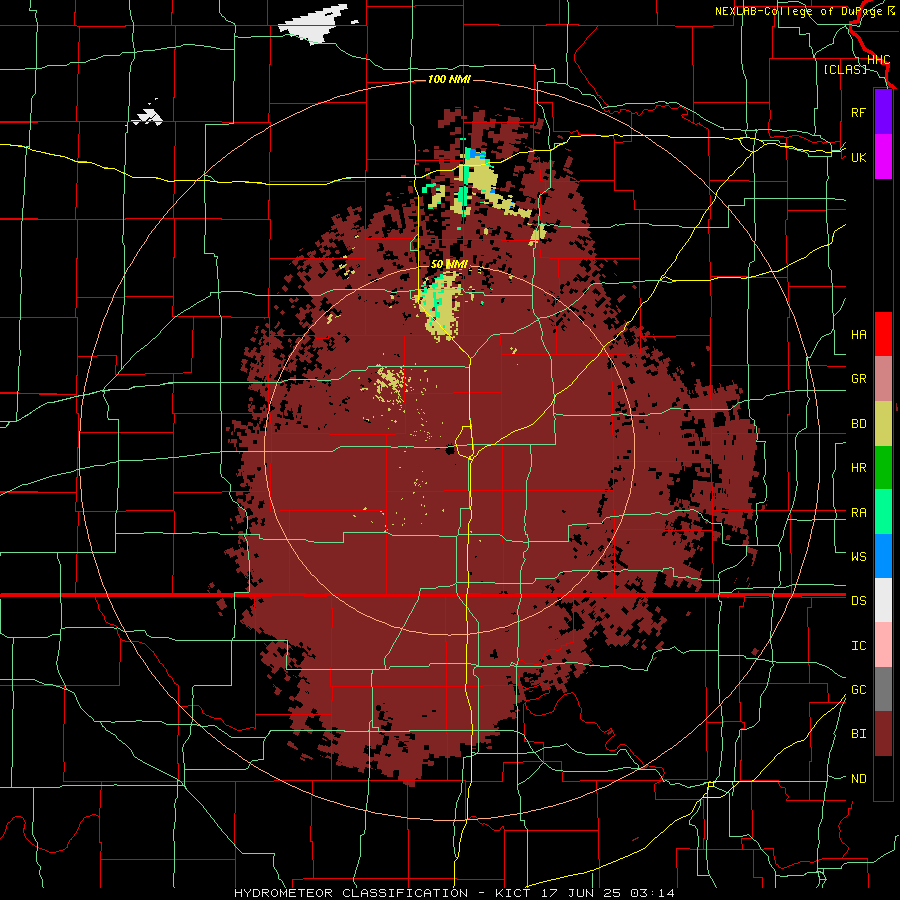The image size is (900, 900).
Task: Click the RA light green legend swatch
Action: [883, 512]
